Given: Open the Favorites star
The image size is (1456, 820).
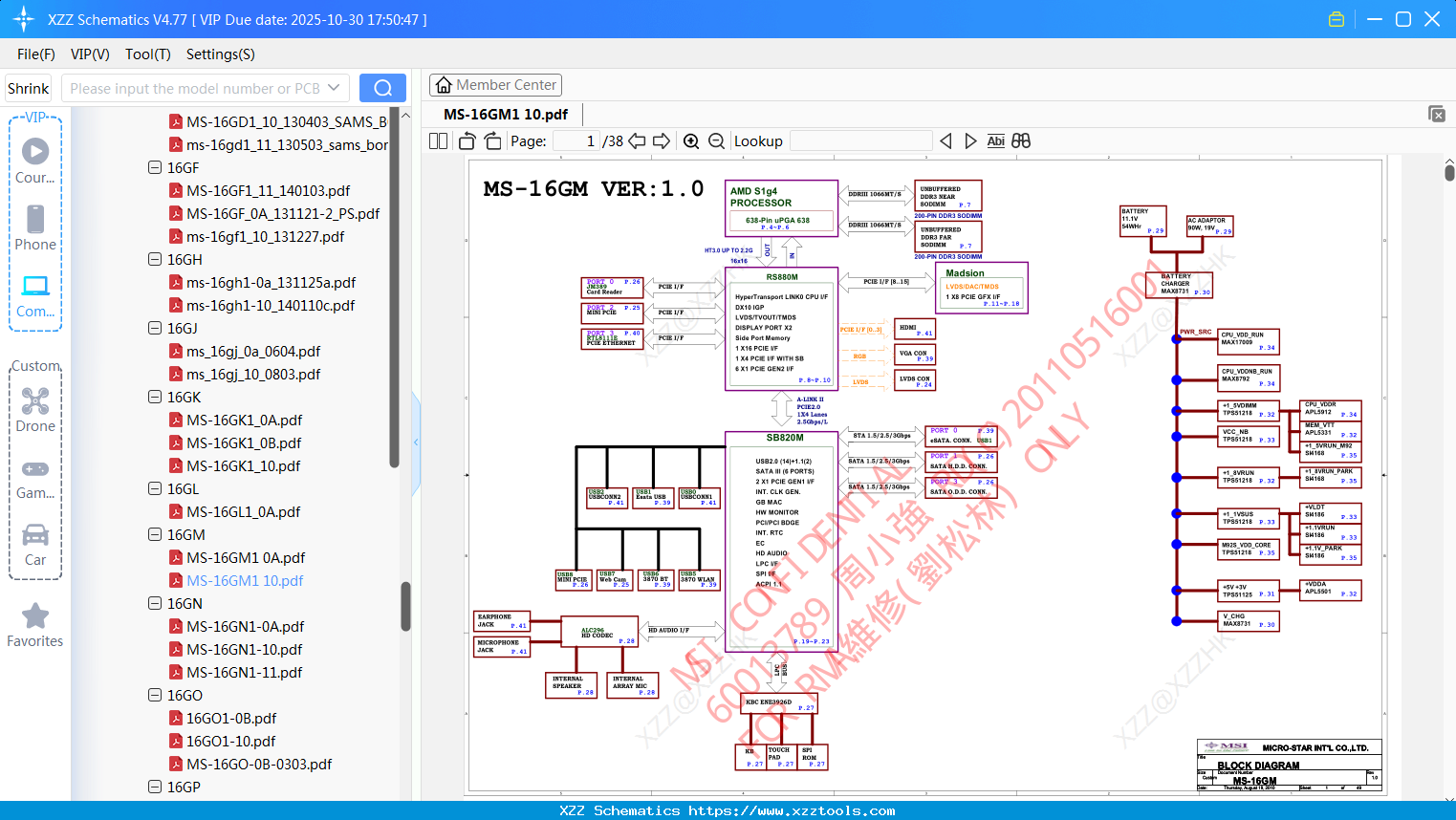Looking at the screenshot, I should click(x=35, y=625).
